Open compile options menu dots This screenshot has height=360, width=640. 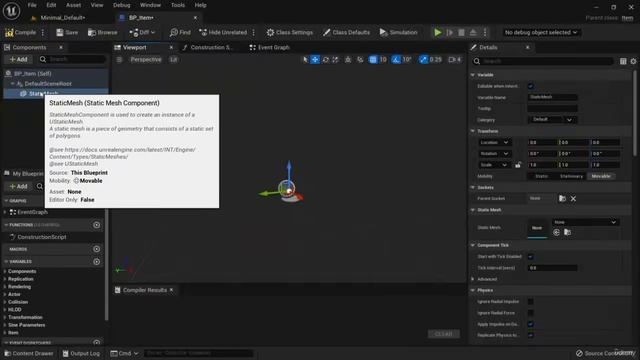(x=43, y=32)
